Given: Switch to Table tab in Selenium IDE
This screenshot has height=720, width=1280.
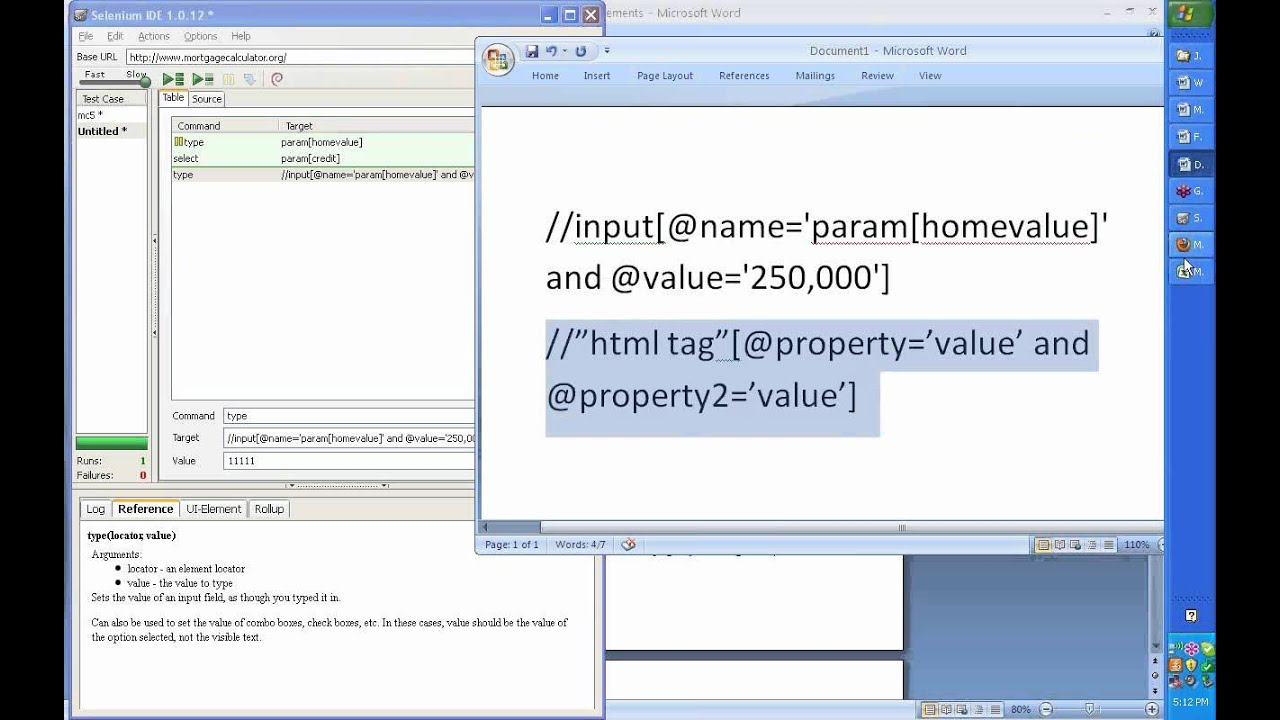Looking at the screenshot, I should pyautogui.click(x=173, y=98).
